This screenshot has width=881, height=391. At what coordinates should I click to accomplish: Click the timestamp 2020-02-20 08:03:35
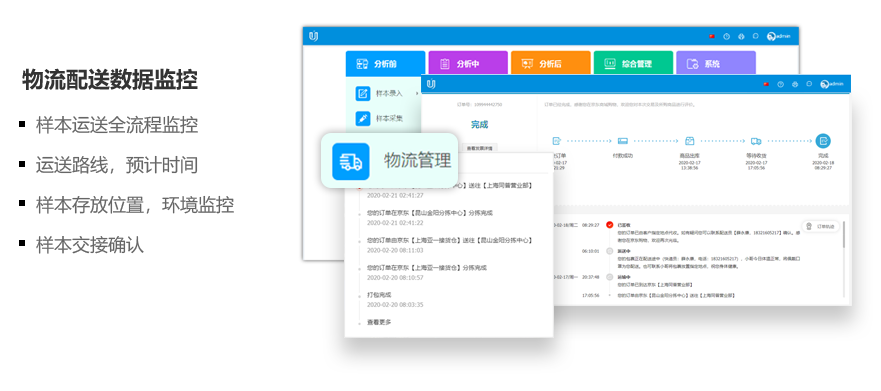point(395,304)
